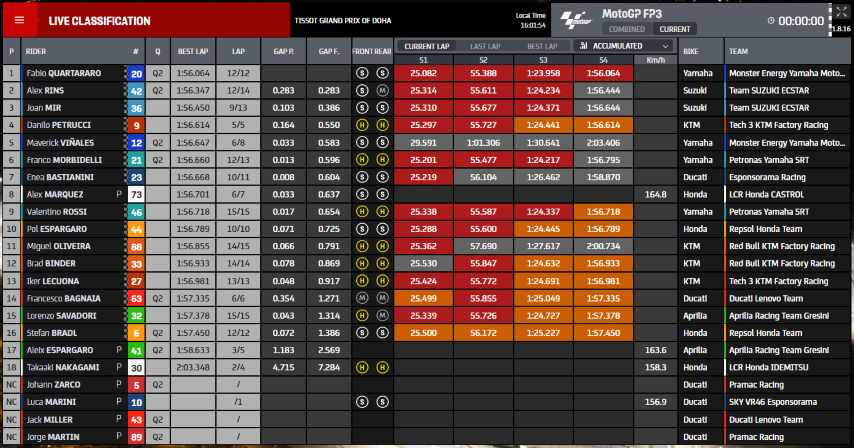This screenshot has height=448, width=854.
Task: Click Alex Marquez number 73 badge
Action: [136, 195]
